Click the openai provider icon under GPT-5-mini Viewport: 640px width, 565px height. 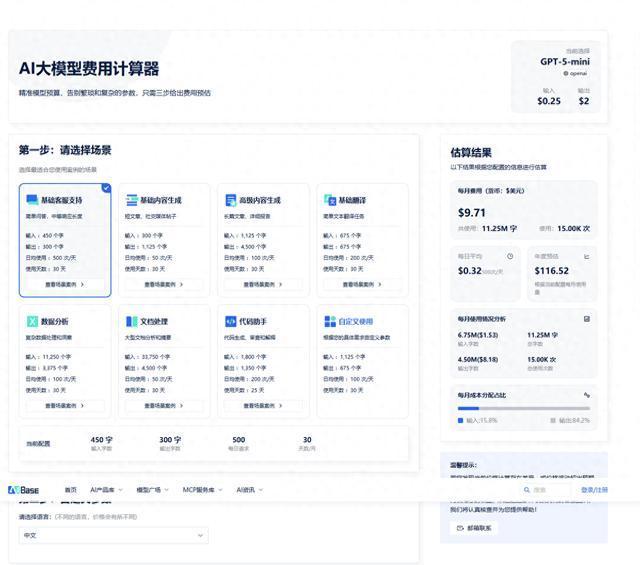coord(566,73)
